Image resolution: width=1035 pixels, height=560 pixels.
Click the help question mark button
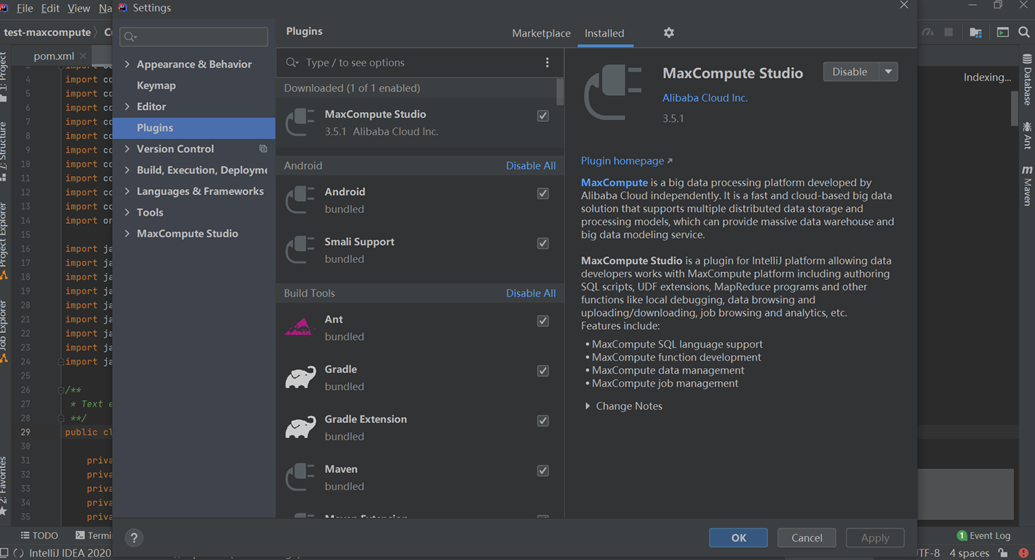[134, 538]
